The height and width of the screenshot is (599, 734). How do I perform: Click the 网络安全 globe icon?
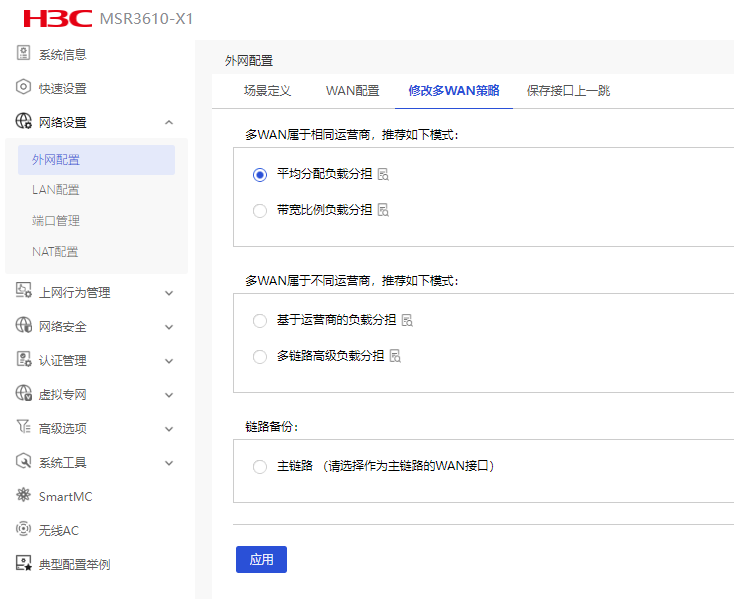pyautogui.click(x=23, y=325)
